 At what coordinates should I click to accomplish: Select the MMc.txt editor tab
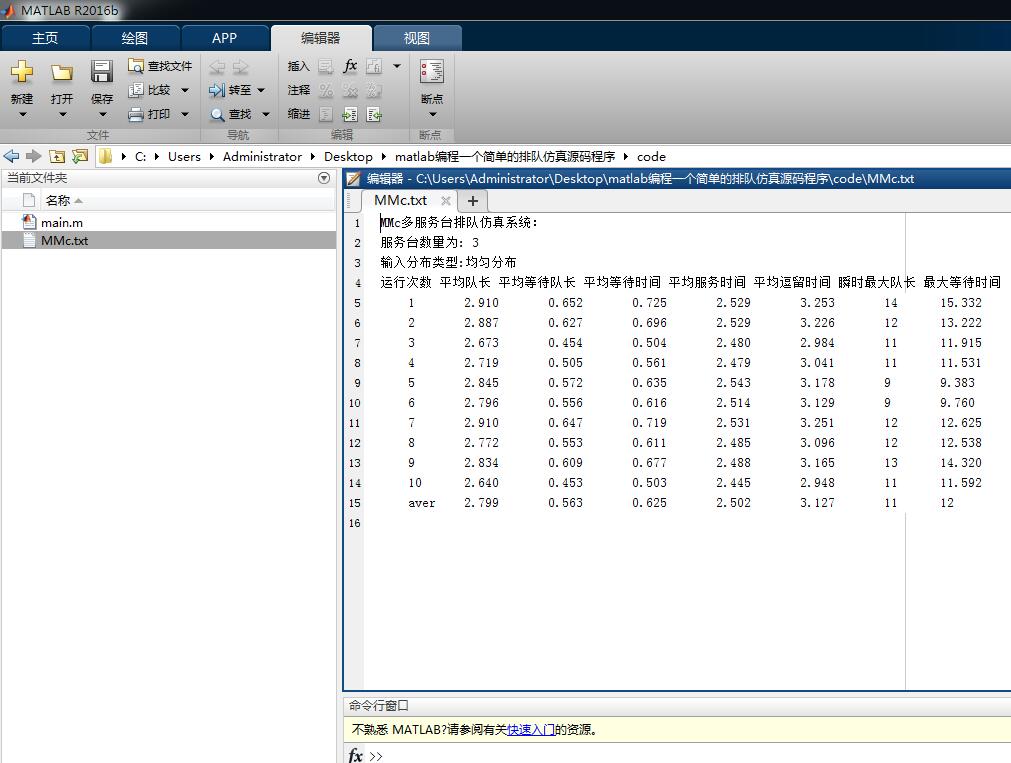(400, 201)
